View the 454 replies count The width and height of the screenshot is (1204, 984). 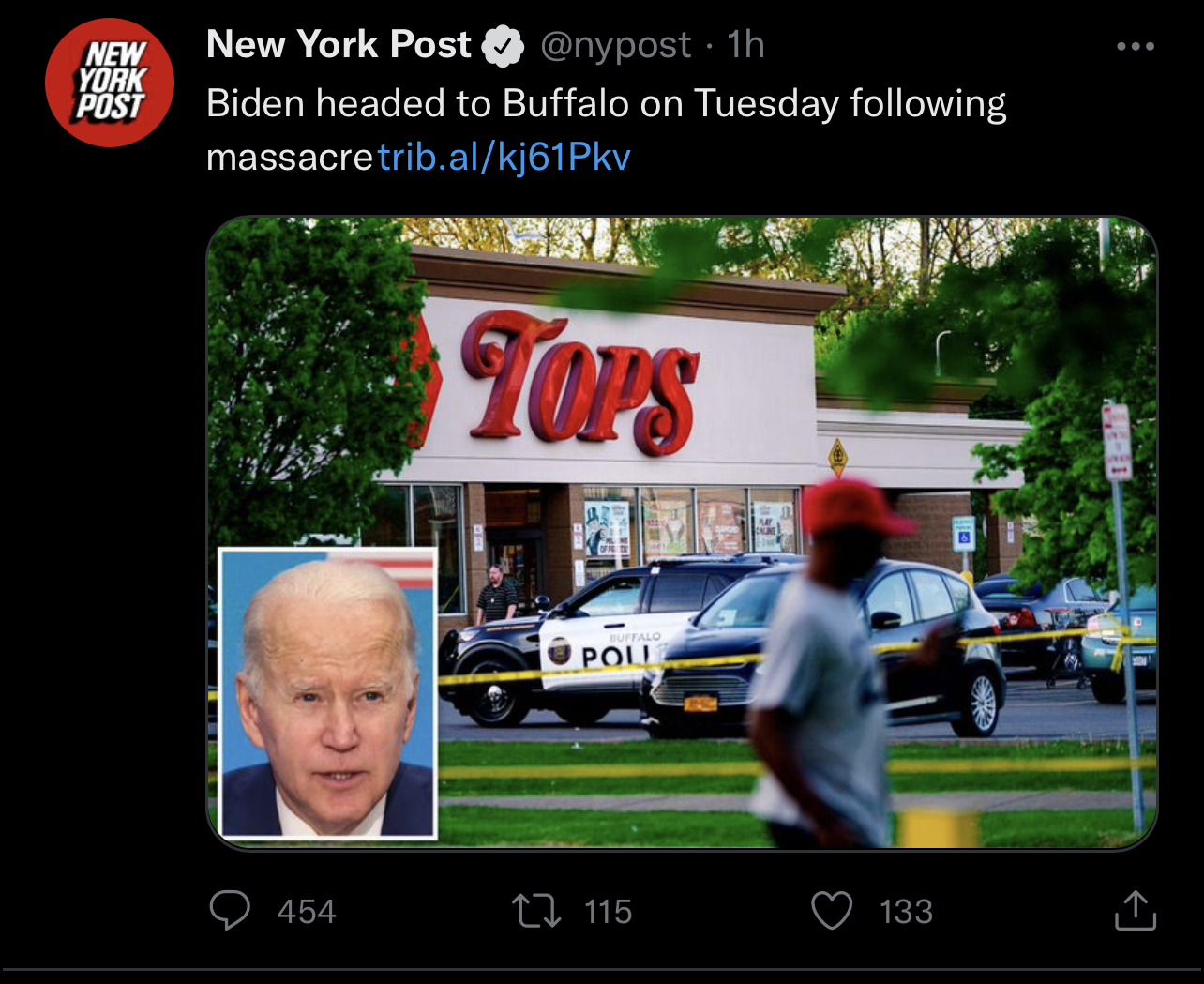[x=307, y=912]
